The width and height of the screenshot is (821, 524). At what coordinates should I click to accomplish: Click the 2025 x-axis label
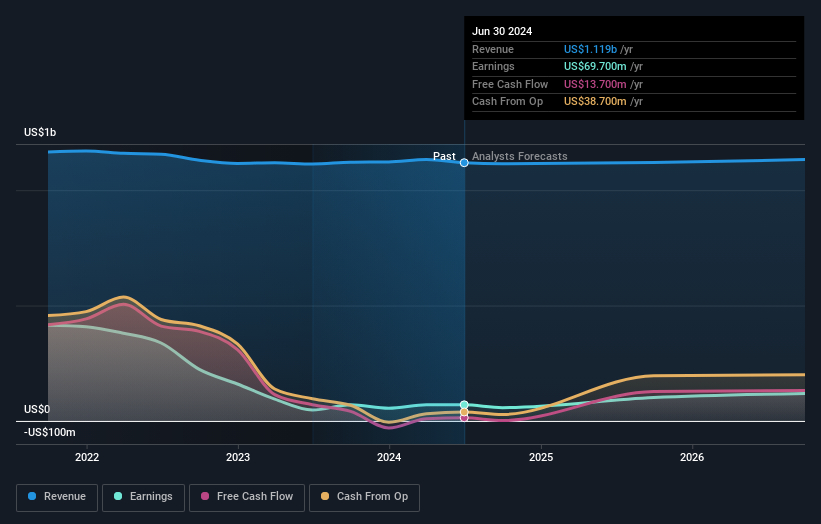(541, 457)
